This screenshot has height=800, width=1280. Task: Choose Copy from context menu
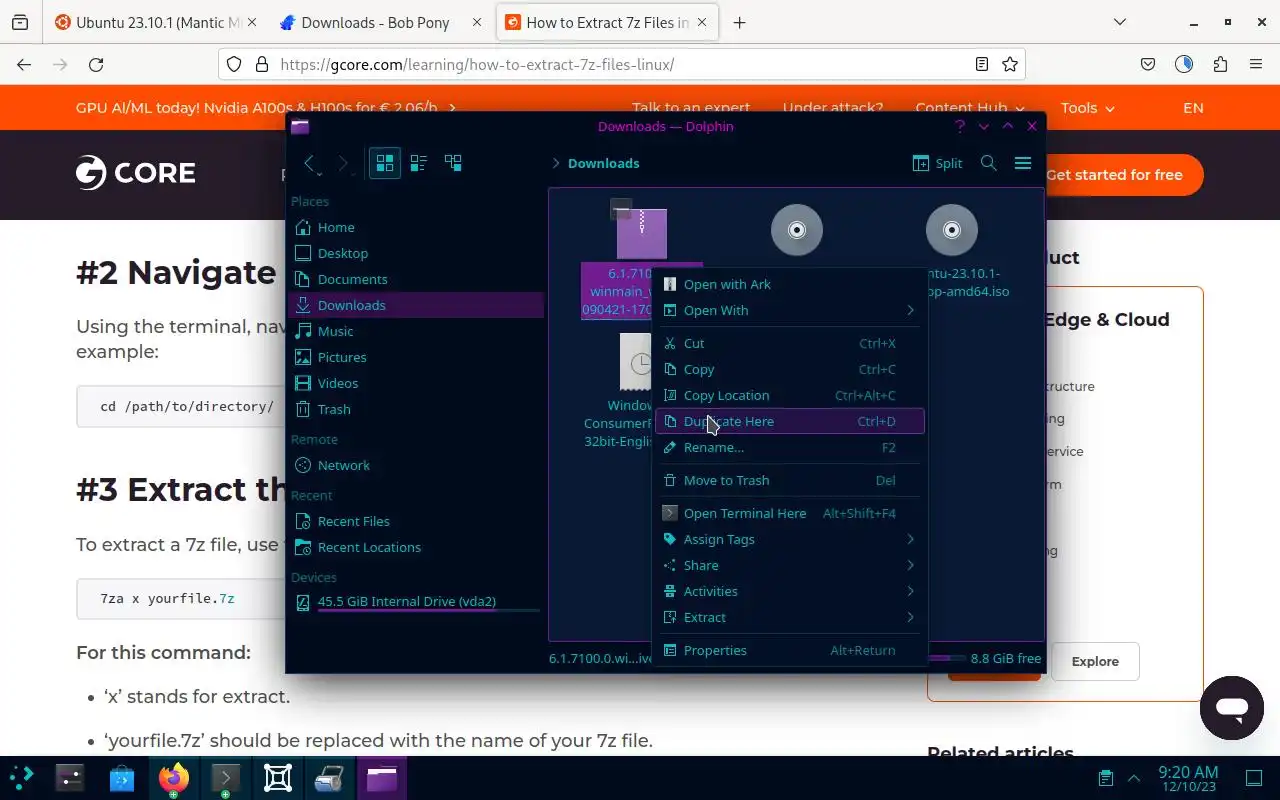click(790, 369)
